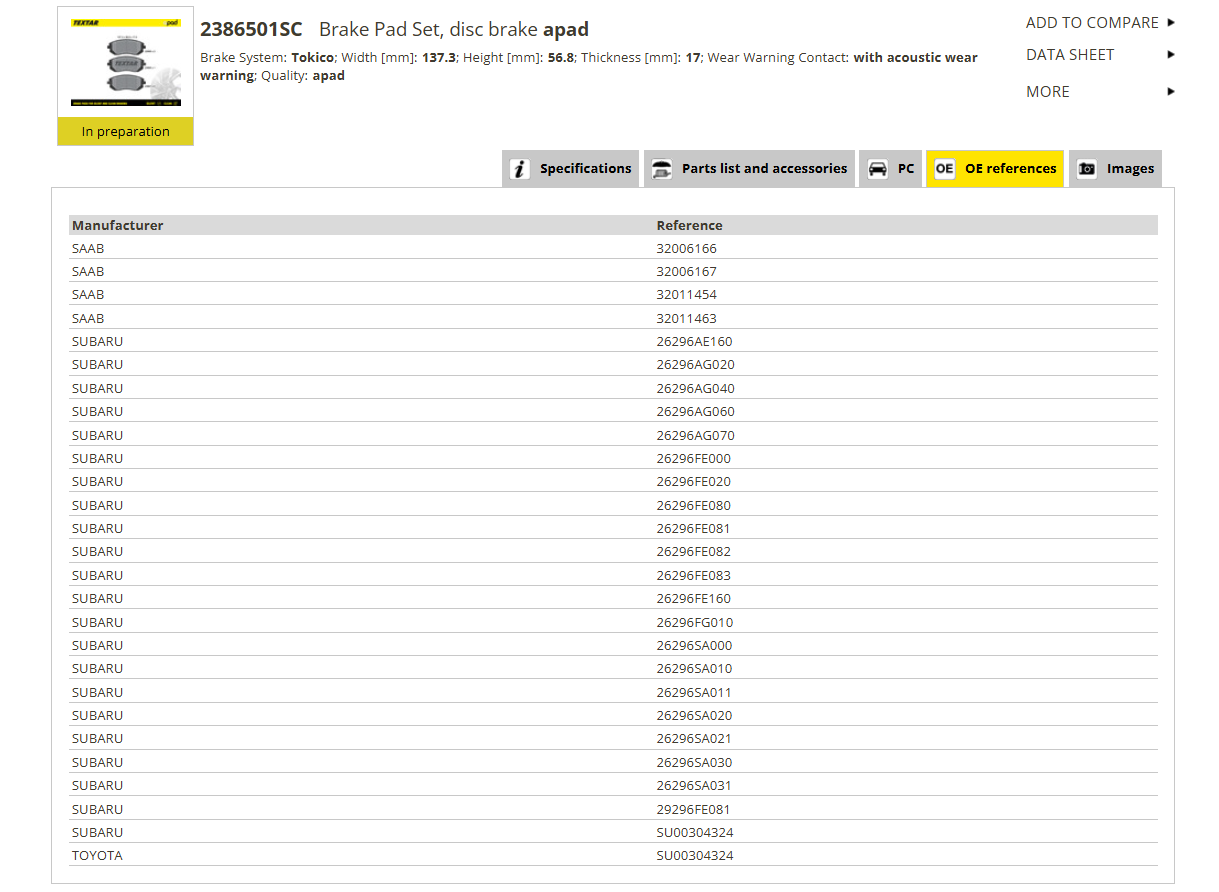This screenshot has width=1219, height=892.
Task: Click the info icon on Specifications tab
Action: click(519, 169)
